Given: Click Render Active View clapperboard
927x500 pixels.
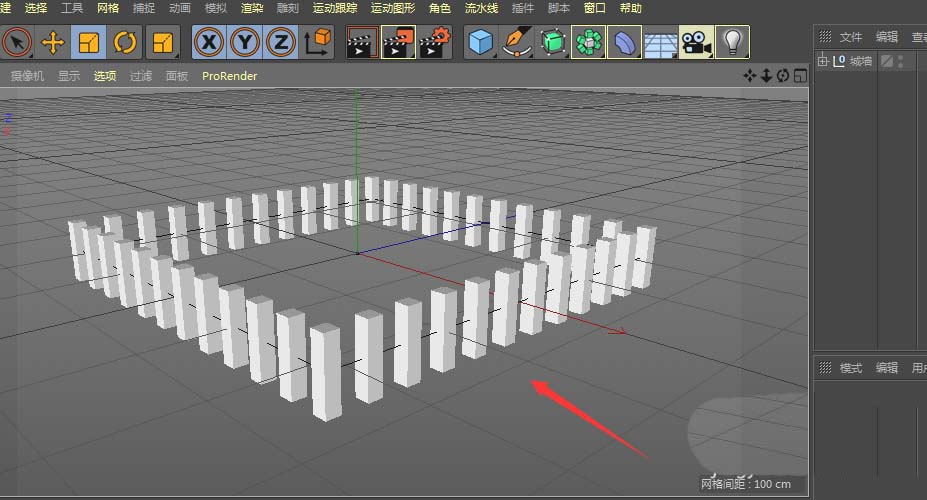Looking at the screenshot, I should [x=362, y=43].
